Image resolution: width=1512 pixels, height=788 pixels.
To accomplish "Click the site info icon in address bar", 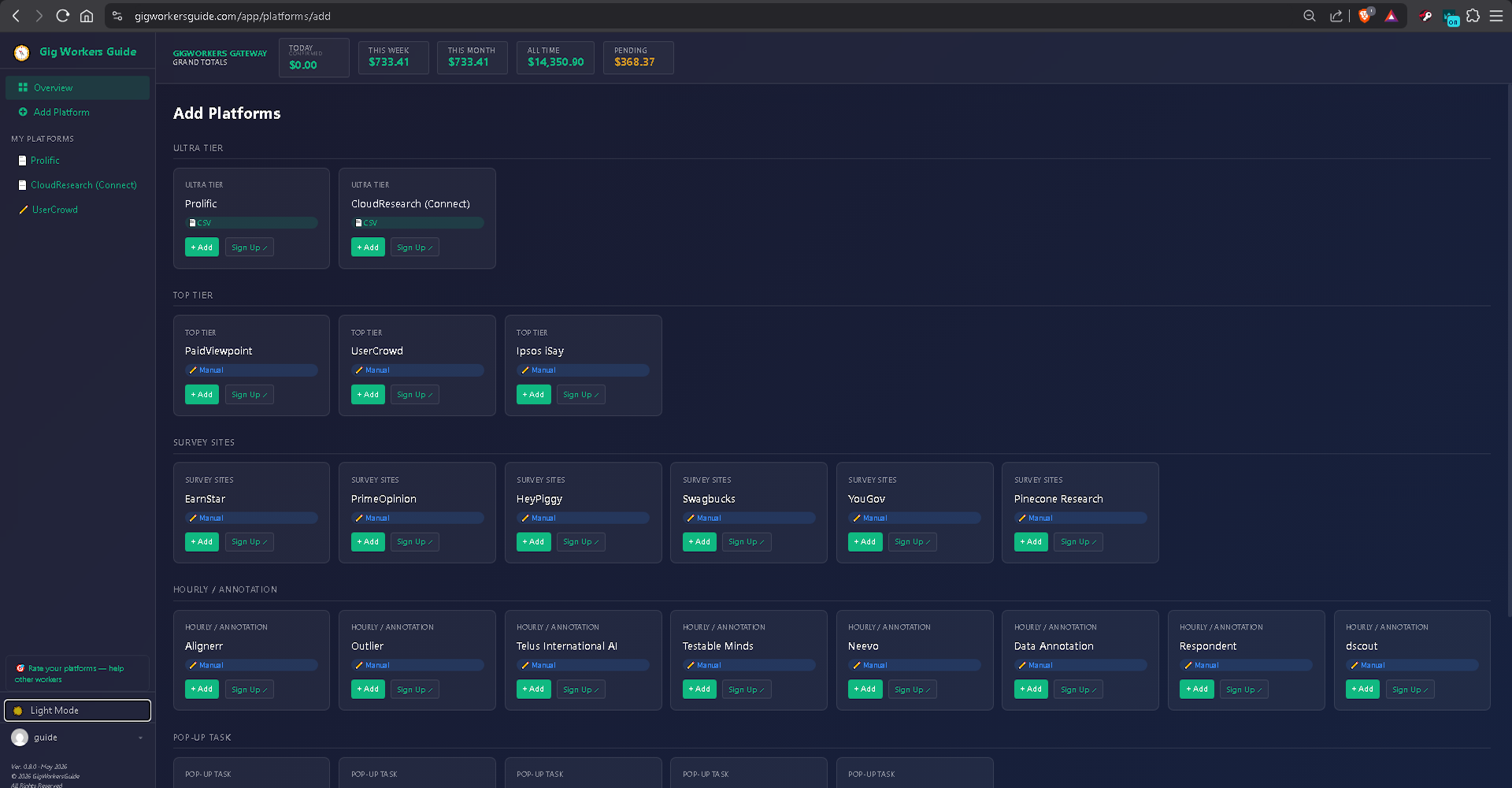I will click(x=117, y=16).
